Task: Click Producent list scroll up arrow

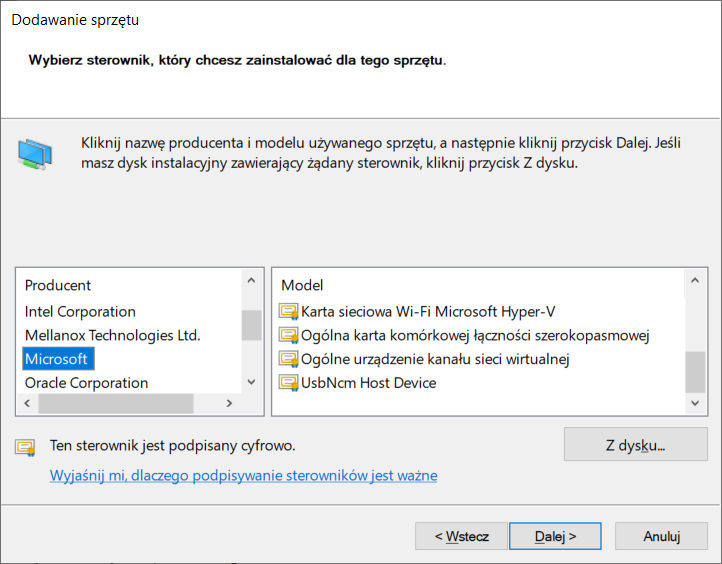Action: point(251,280)
